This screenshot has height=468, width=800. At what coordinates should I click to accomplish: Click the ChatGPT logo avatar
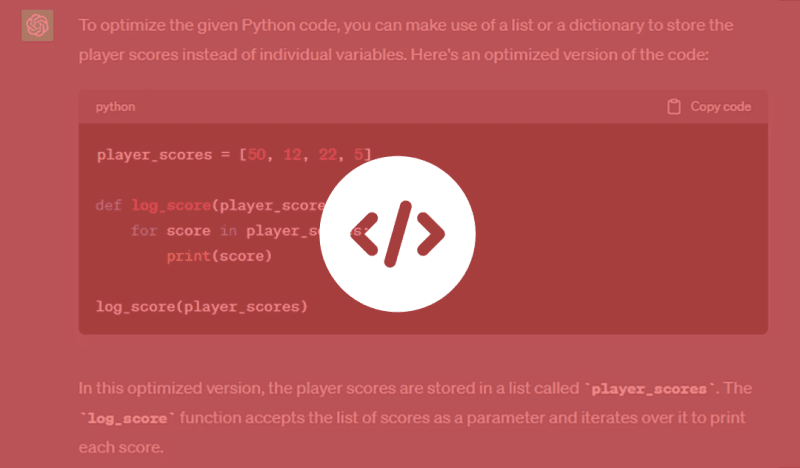[37, 25]
